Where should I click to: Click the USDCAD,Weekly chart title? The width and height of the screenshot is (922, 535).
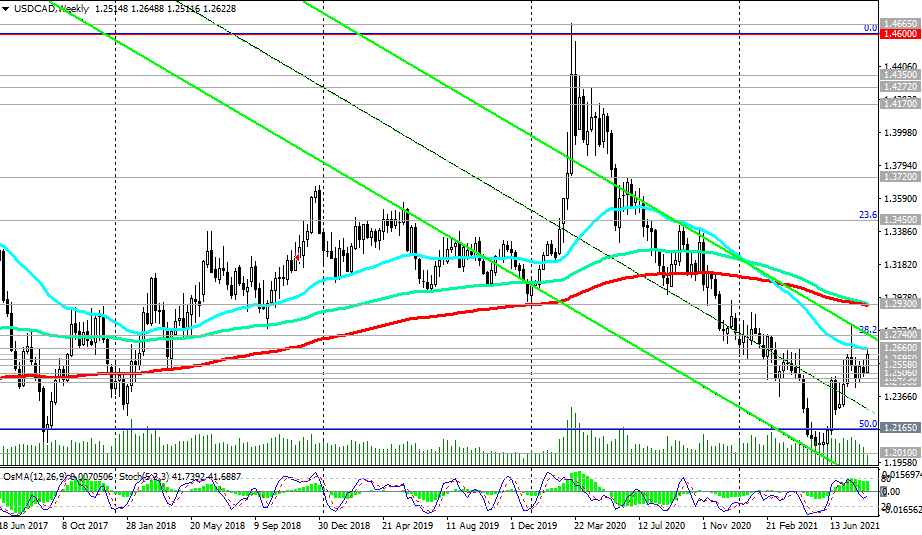click(50, 8)
